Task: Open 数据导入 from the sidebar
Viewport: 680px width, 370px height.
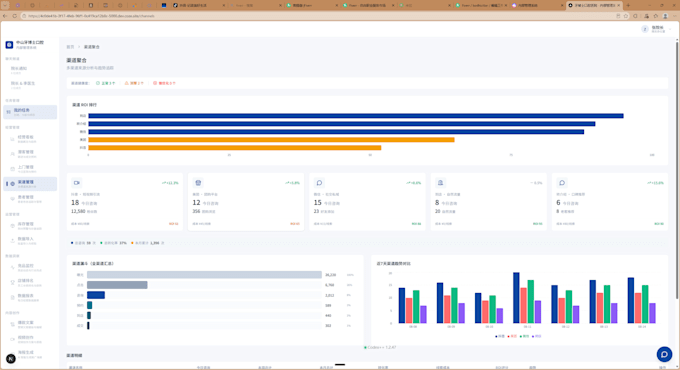Action: pyautogui.click(x=30, y=240)
